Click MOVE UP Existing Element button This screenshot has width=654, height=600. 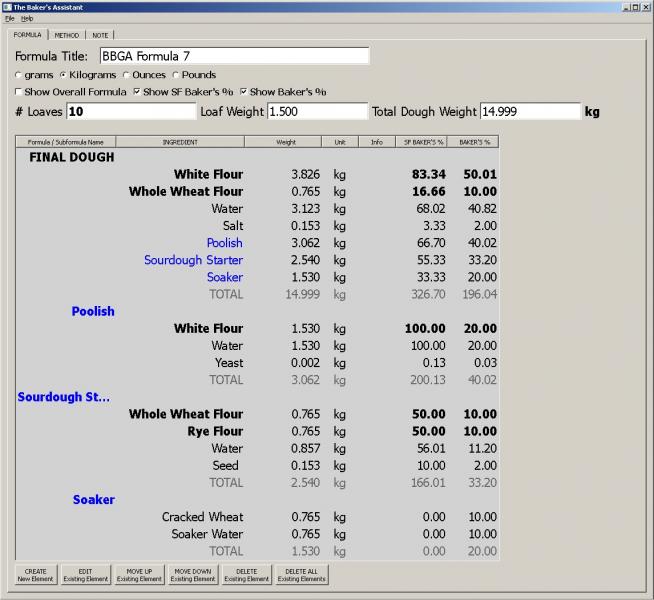point(139,575)
